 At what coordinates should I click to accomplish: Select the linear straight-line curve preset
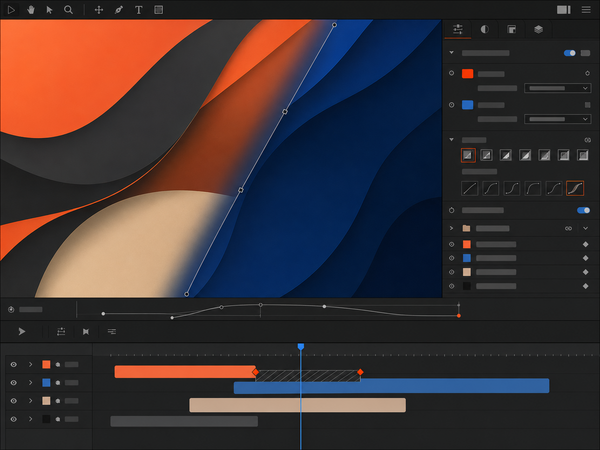pyautogui.click(x=470, y=188)
